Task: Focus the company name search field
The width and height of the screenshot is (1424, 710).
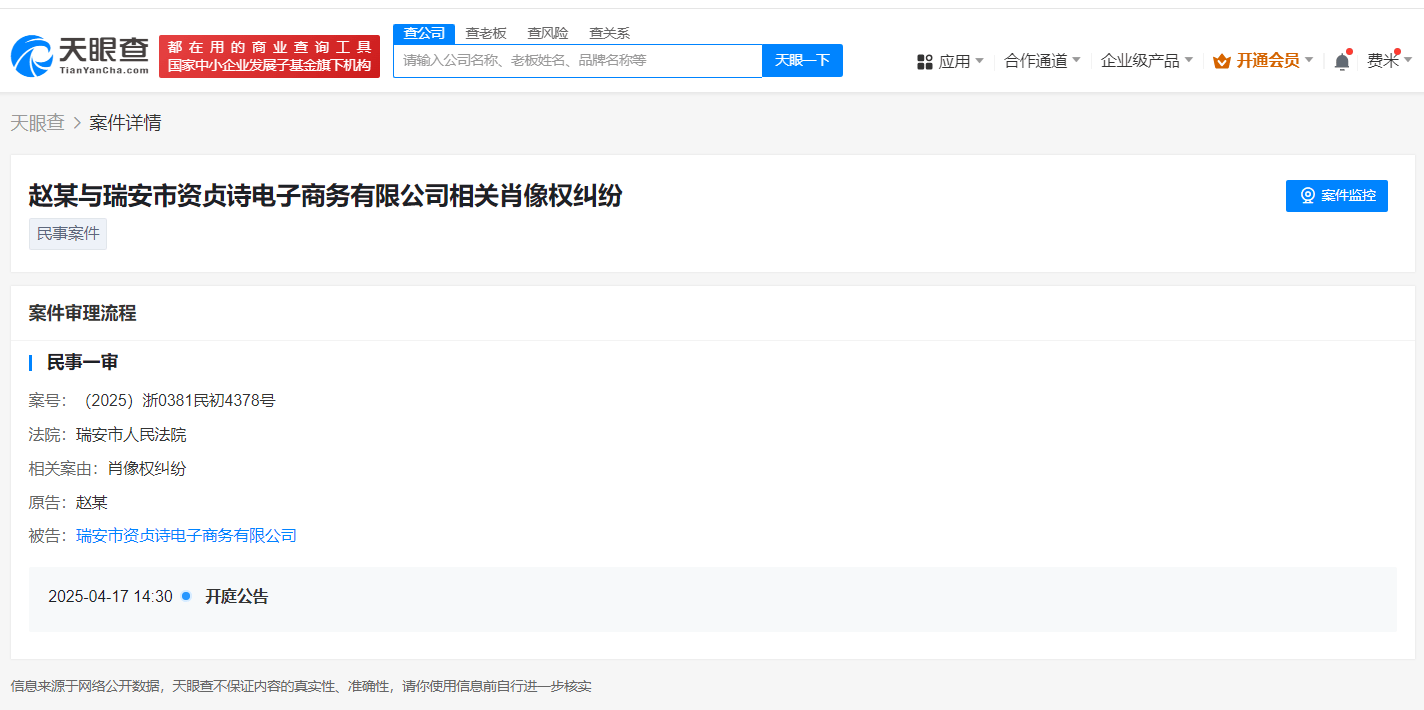Action: point(578,61)
